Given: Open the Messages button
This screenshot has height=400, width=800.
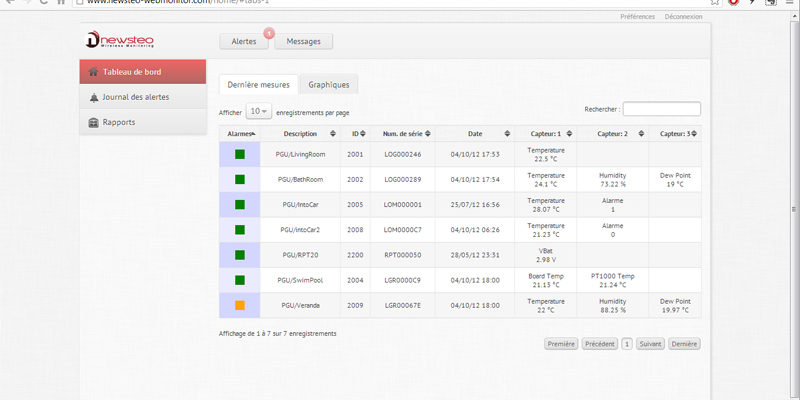Looking at the screenshot, I should [304, 42].
